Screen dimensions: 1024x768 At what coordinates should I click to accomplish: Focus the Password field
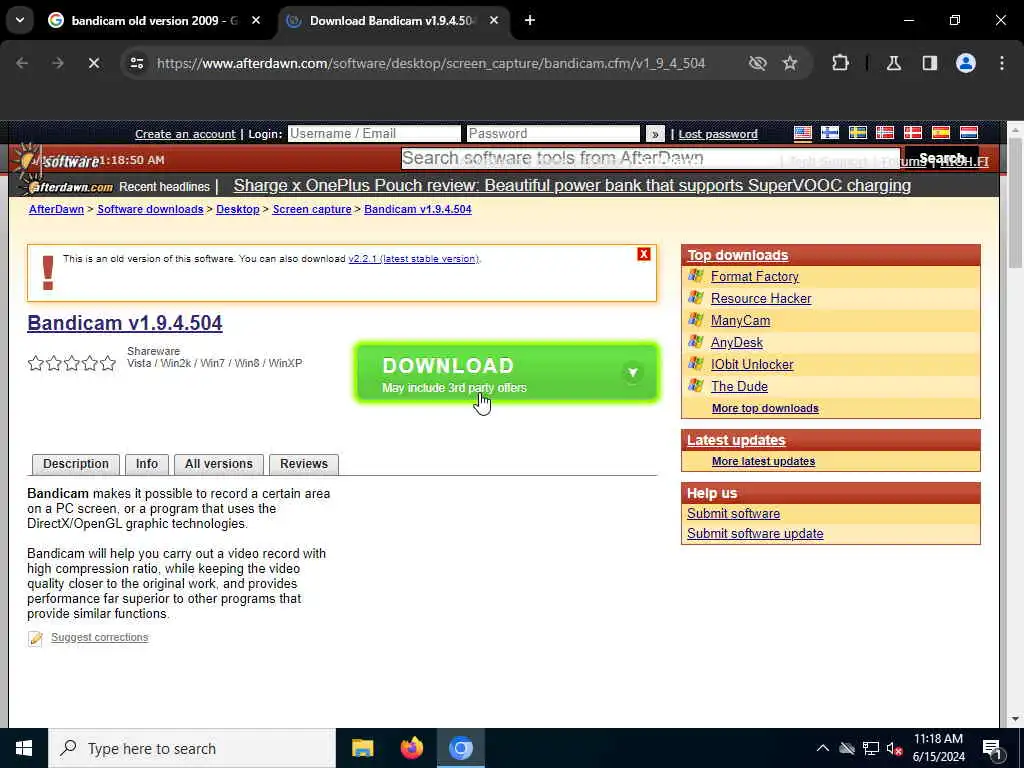[553, 134]
